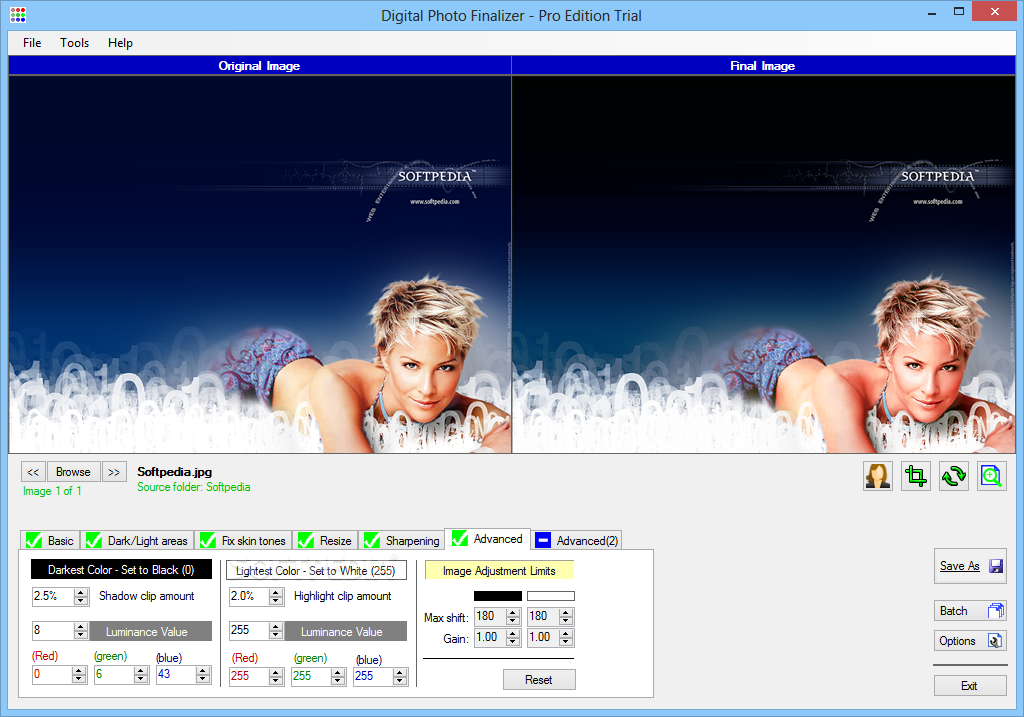Screen dimensions: 1024x717
Task: Go to next image with >> button
Action: 114,472
